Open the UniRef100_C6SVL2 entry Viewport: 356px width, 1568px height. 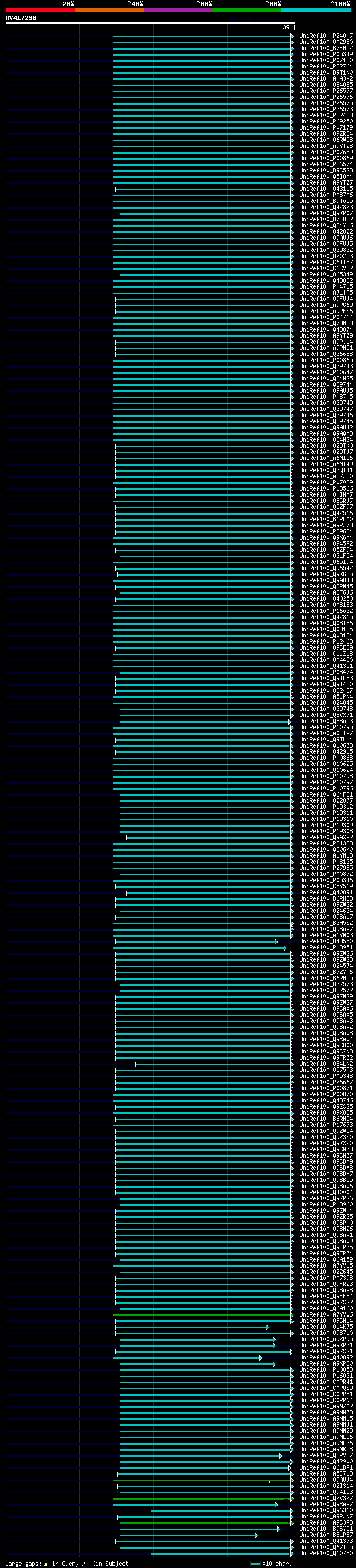(x=326, y=269)
